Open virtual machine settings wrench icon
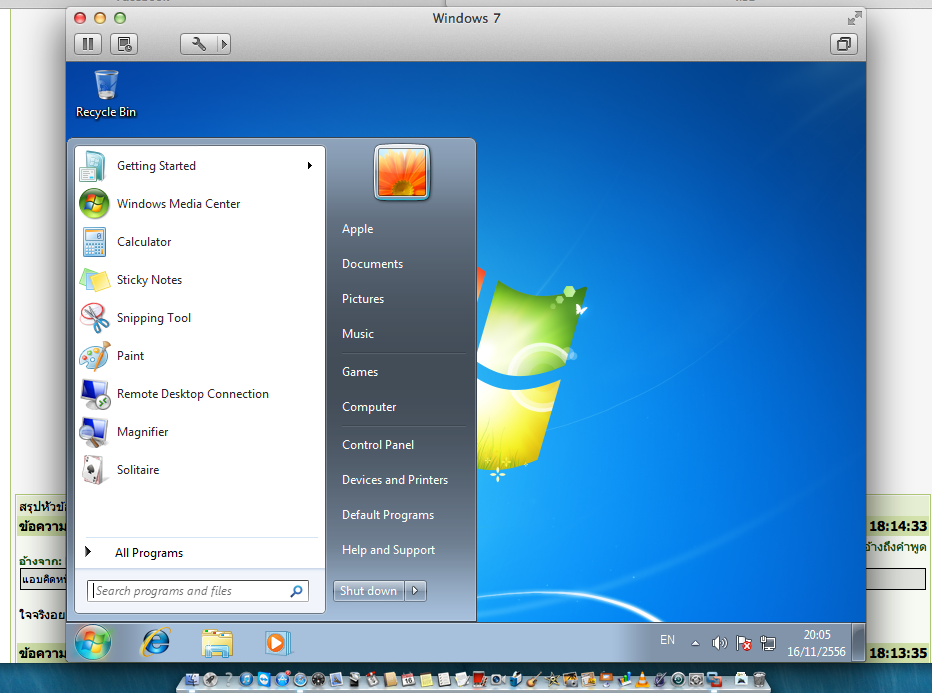Viewport: 932px width, 693px height. pos(199,44)
